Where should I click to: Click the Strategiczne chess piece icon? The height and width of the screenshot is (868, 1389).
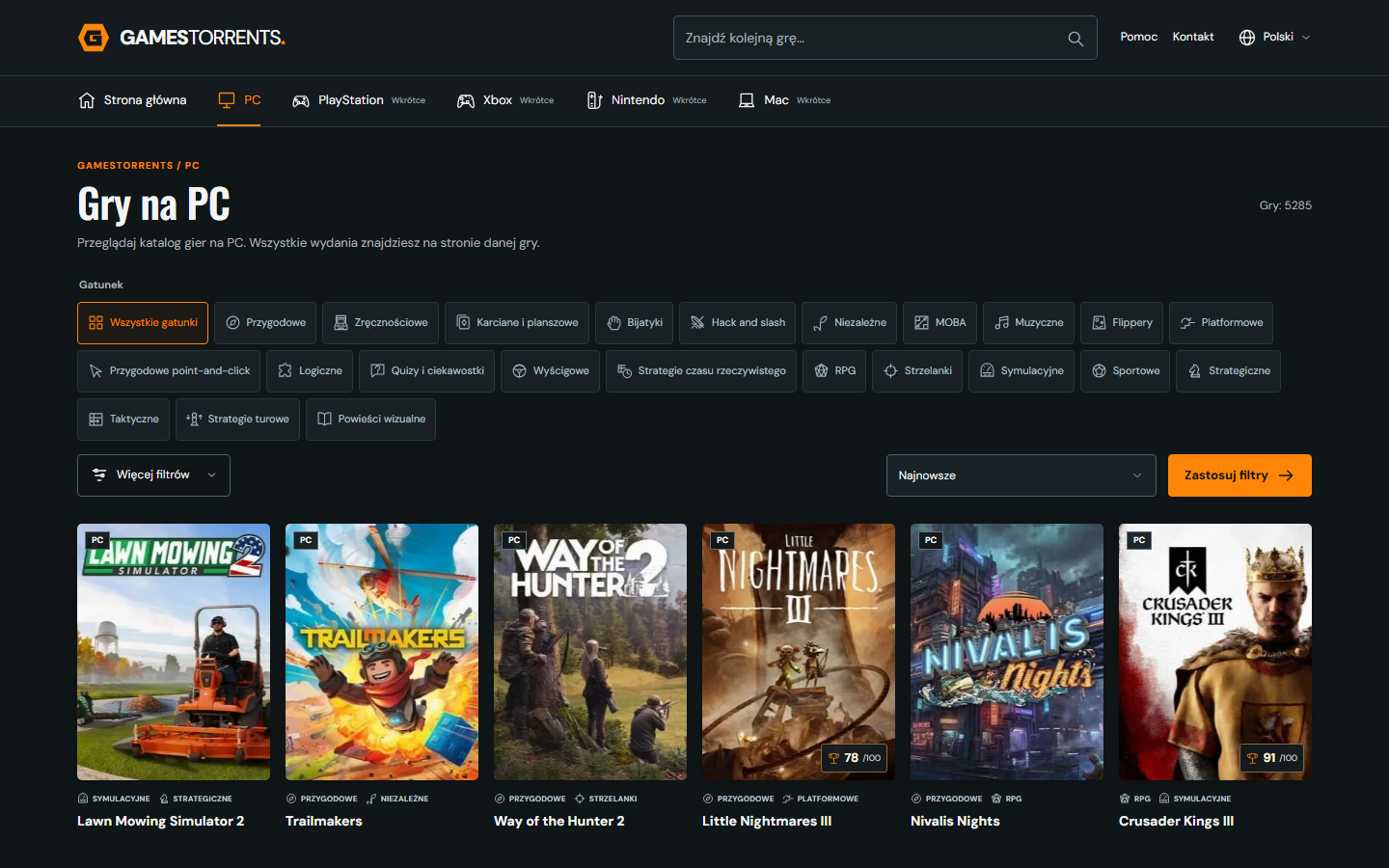click(1195, 371)
